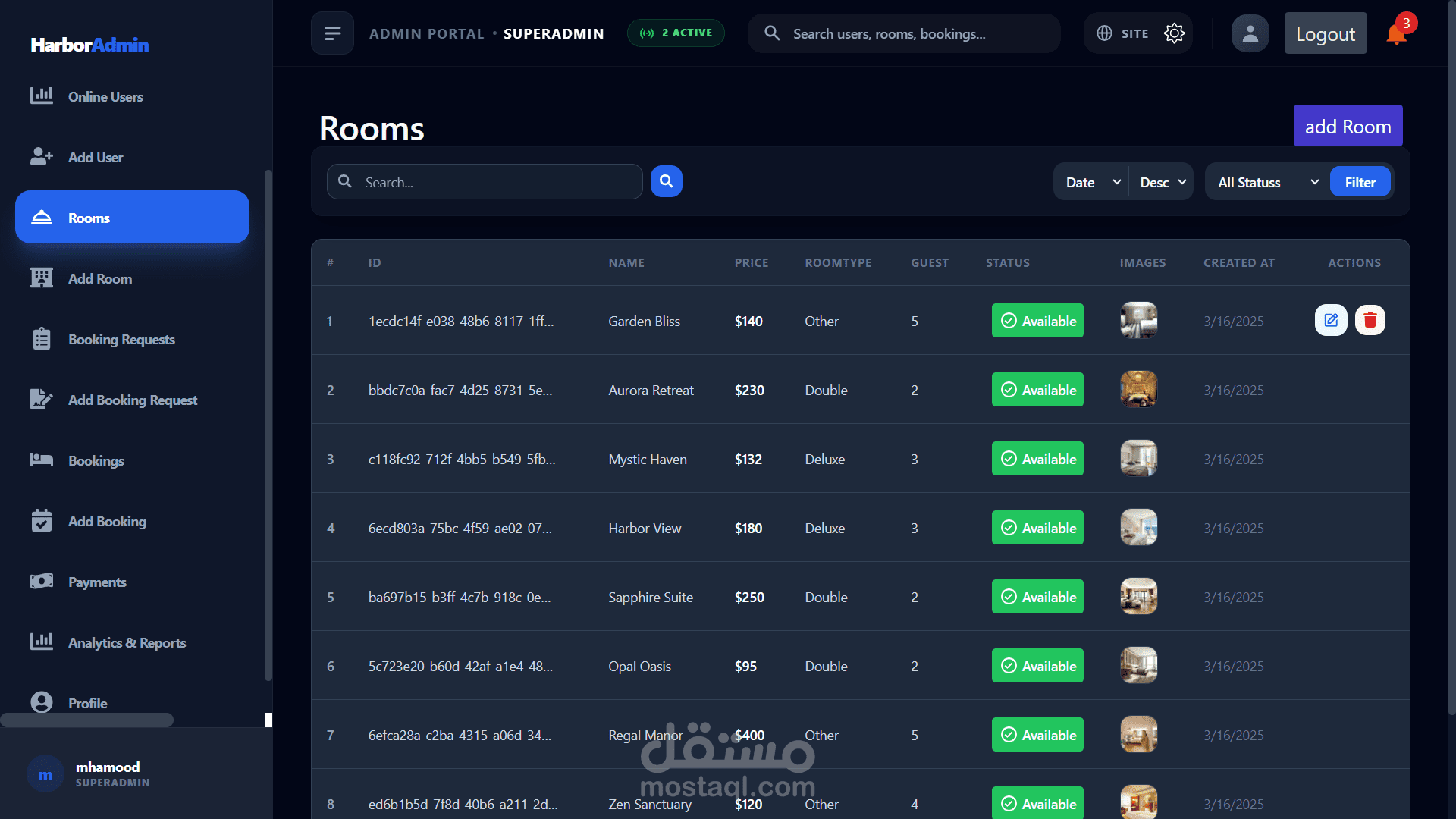Click Available status for Harbor View
This screenshot has width=1456, height=819.
(1037, 528)
